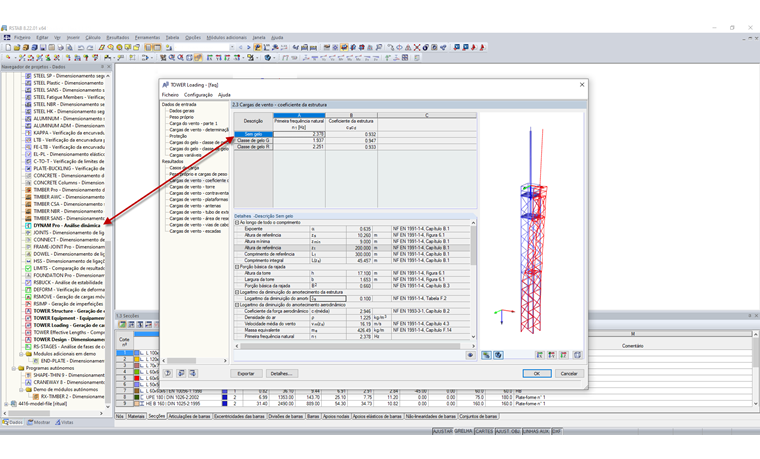Open Ficheiro menu in TOWER Loading dialog
Screen dimensions: 760x459
click(170, 95)
